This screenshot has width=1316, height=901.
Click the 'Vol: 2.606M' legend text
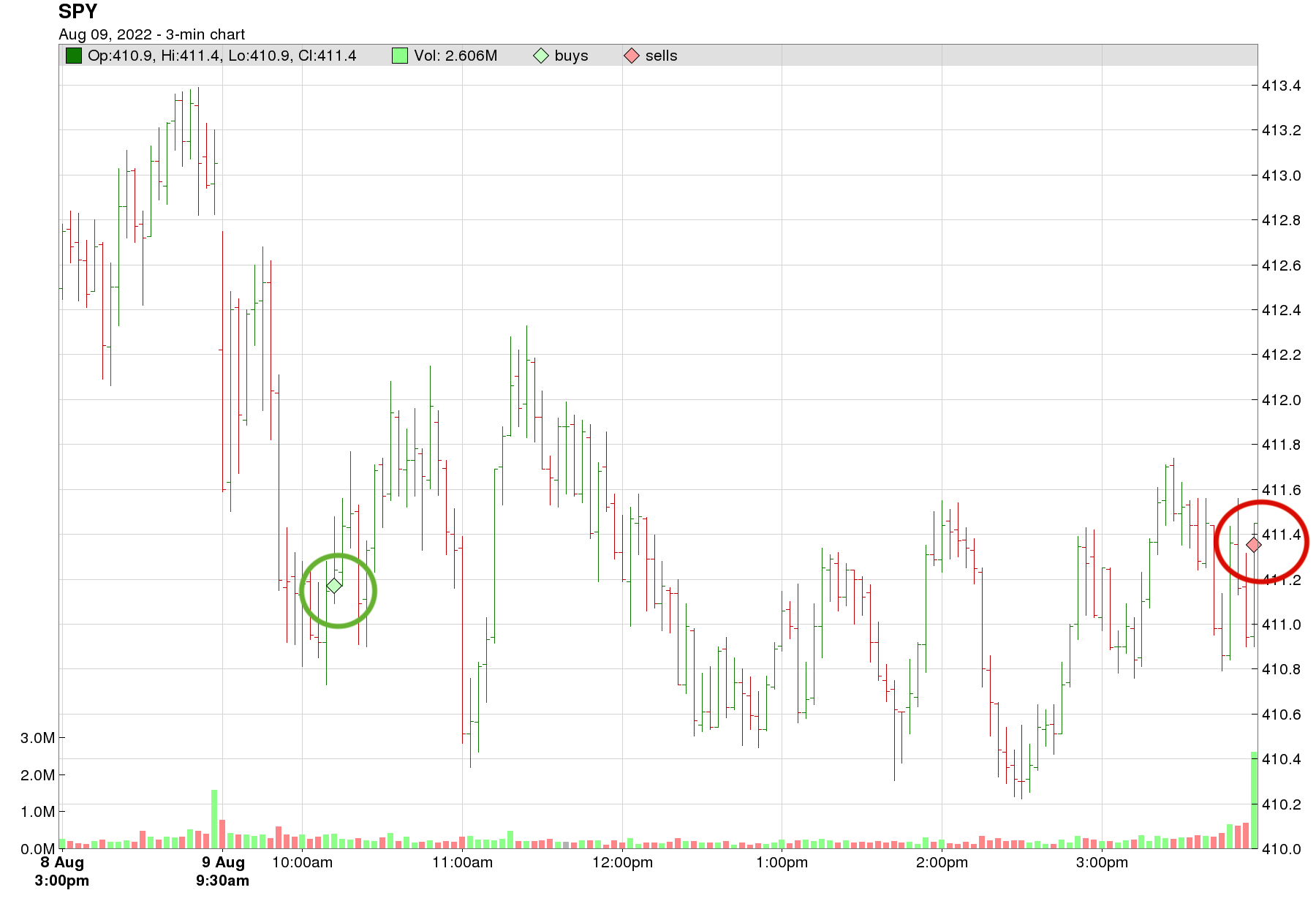455,56
